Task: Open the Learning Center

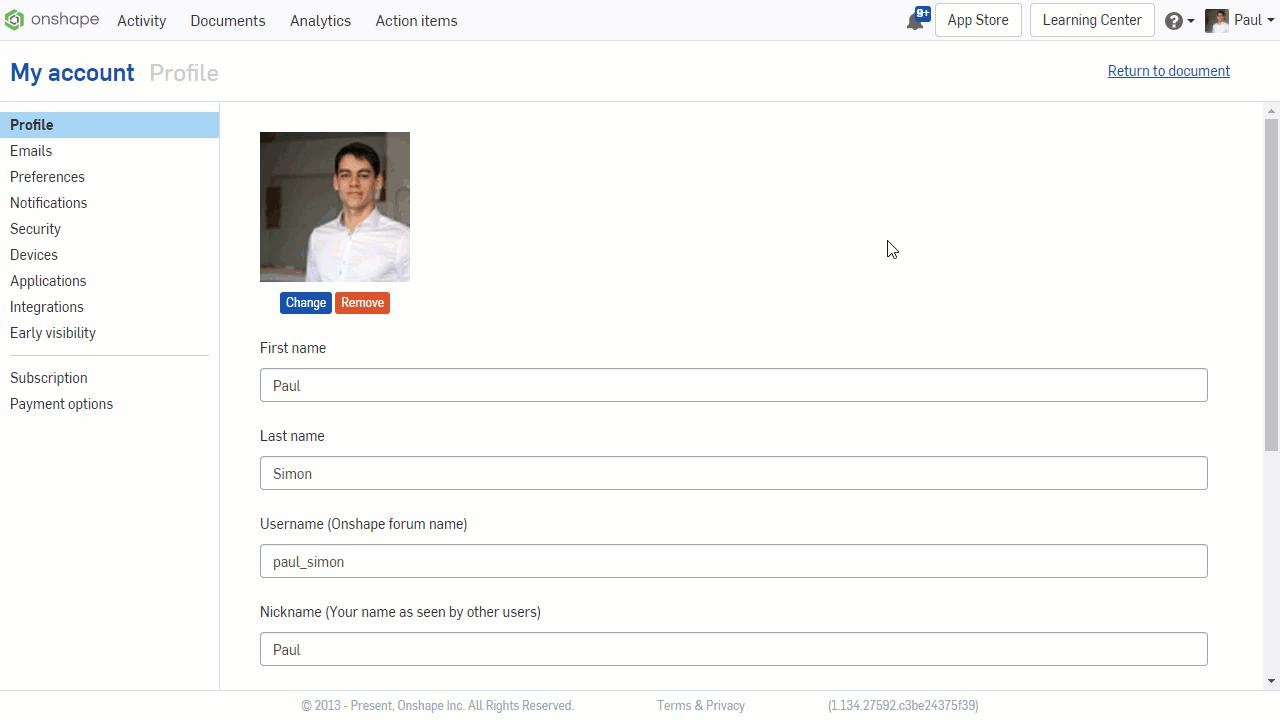Action: click(1091, 20)
